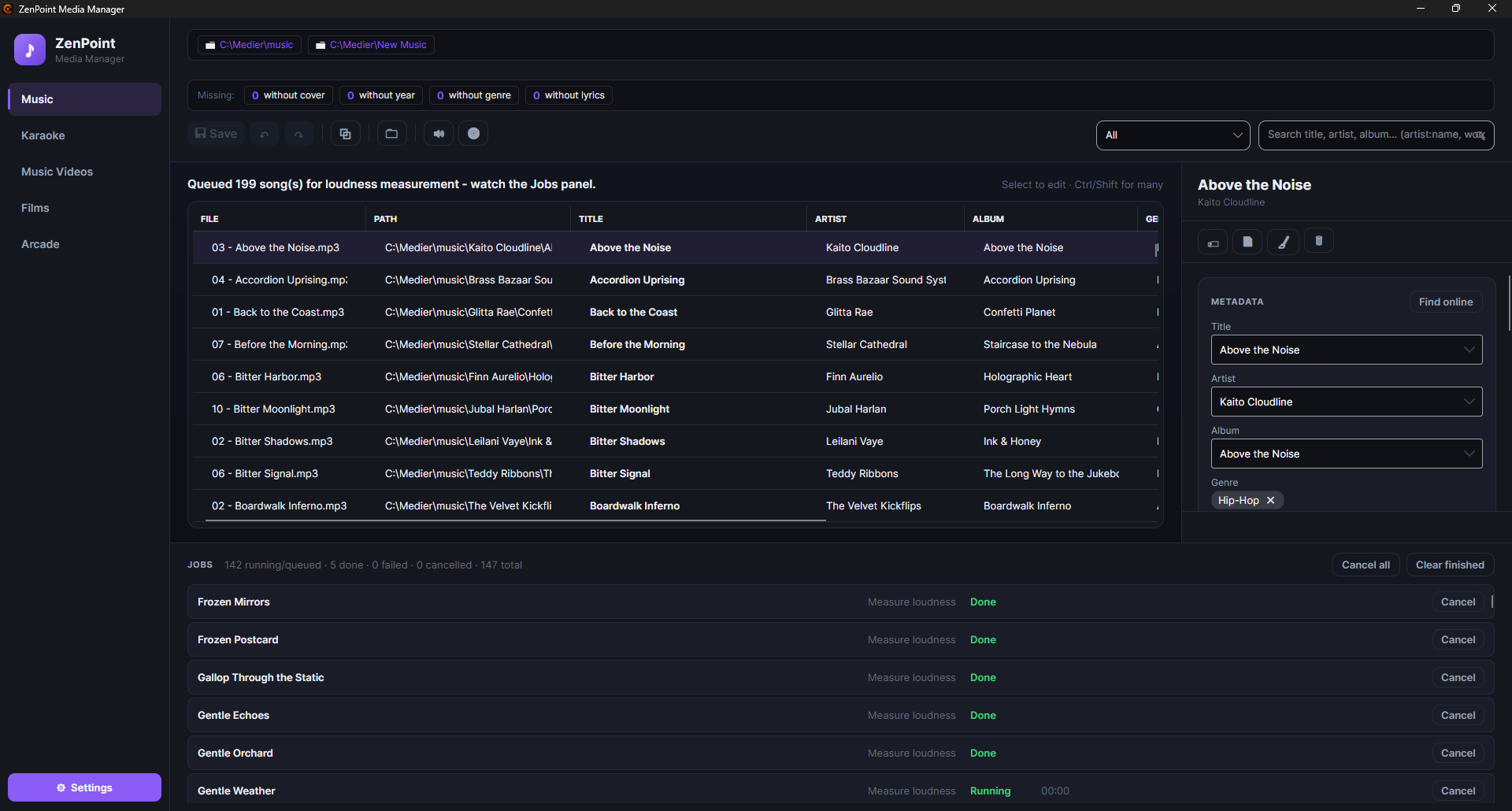Select the 'Boardwalk Inferno' title cell

point(635,506)
